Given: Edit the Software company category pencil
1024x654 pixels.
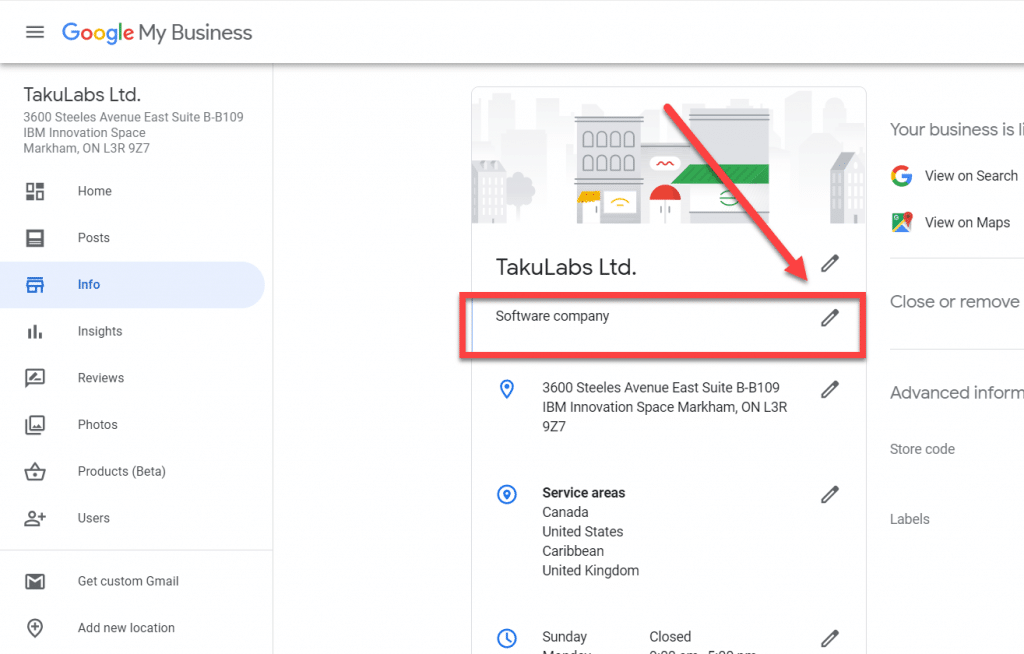Looking at the screenshot, I should tap(829, 318).
